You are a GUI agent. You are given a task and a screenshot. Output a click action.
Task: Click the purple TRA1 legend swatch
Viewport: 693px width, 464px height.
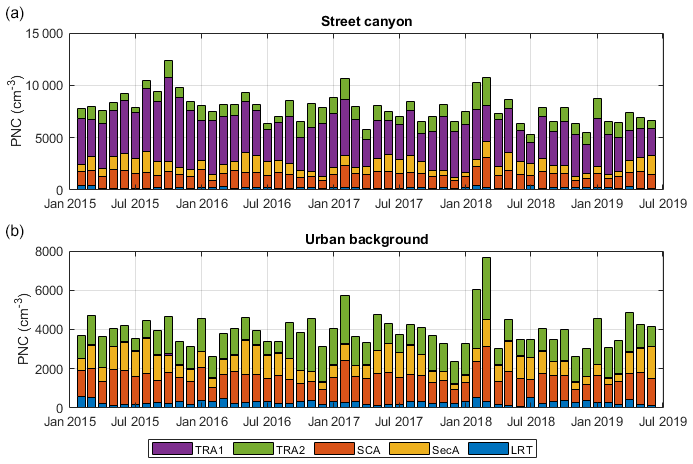(x=171, y=448)
